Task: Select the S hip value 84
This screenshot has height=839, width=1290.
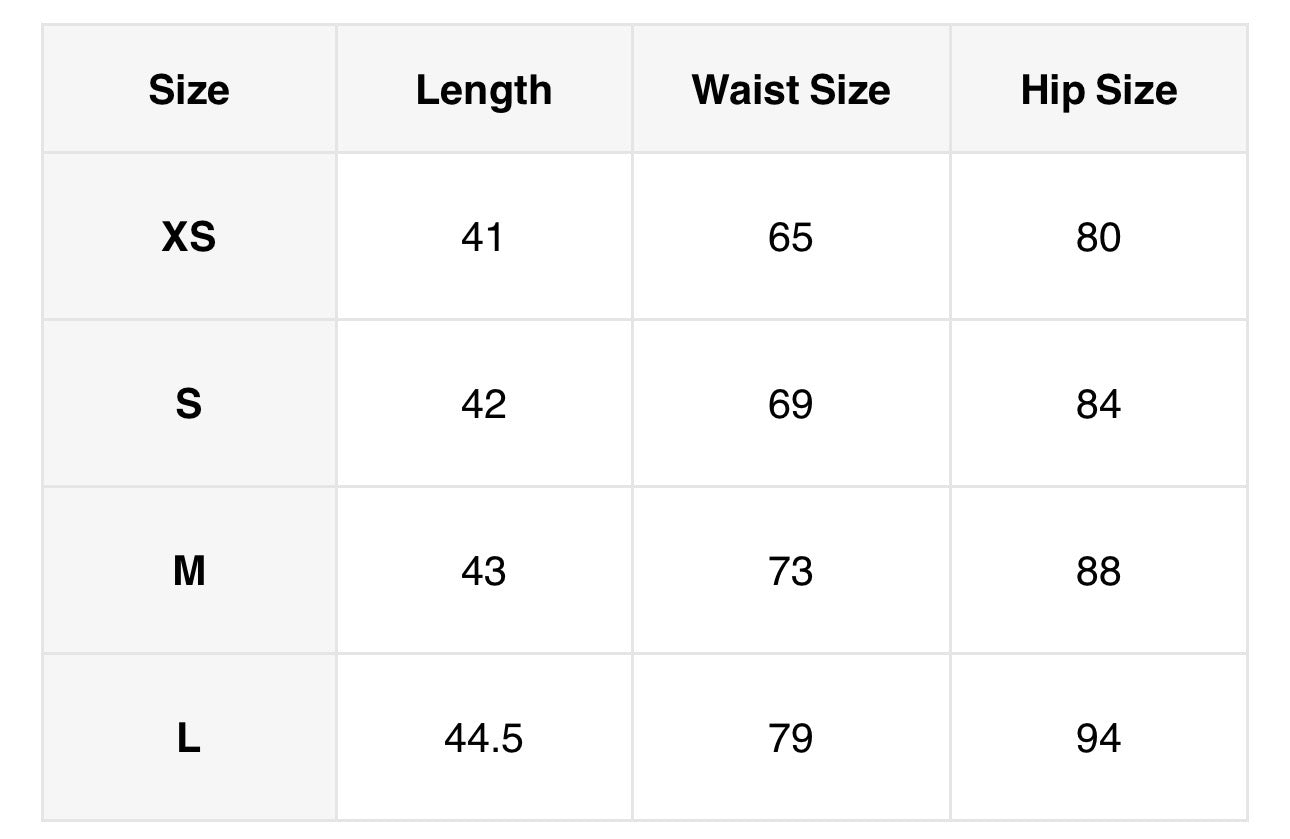Action: coord(1099,405)
